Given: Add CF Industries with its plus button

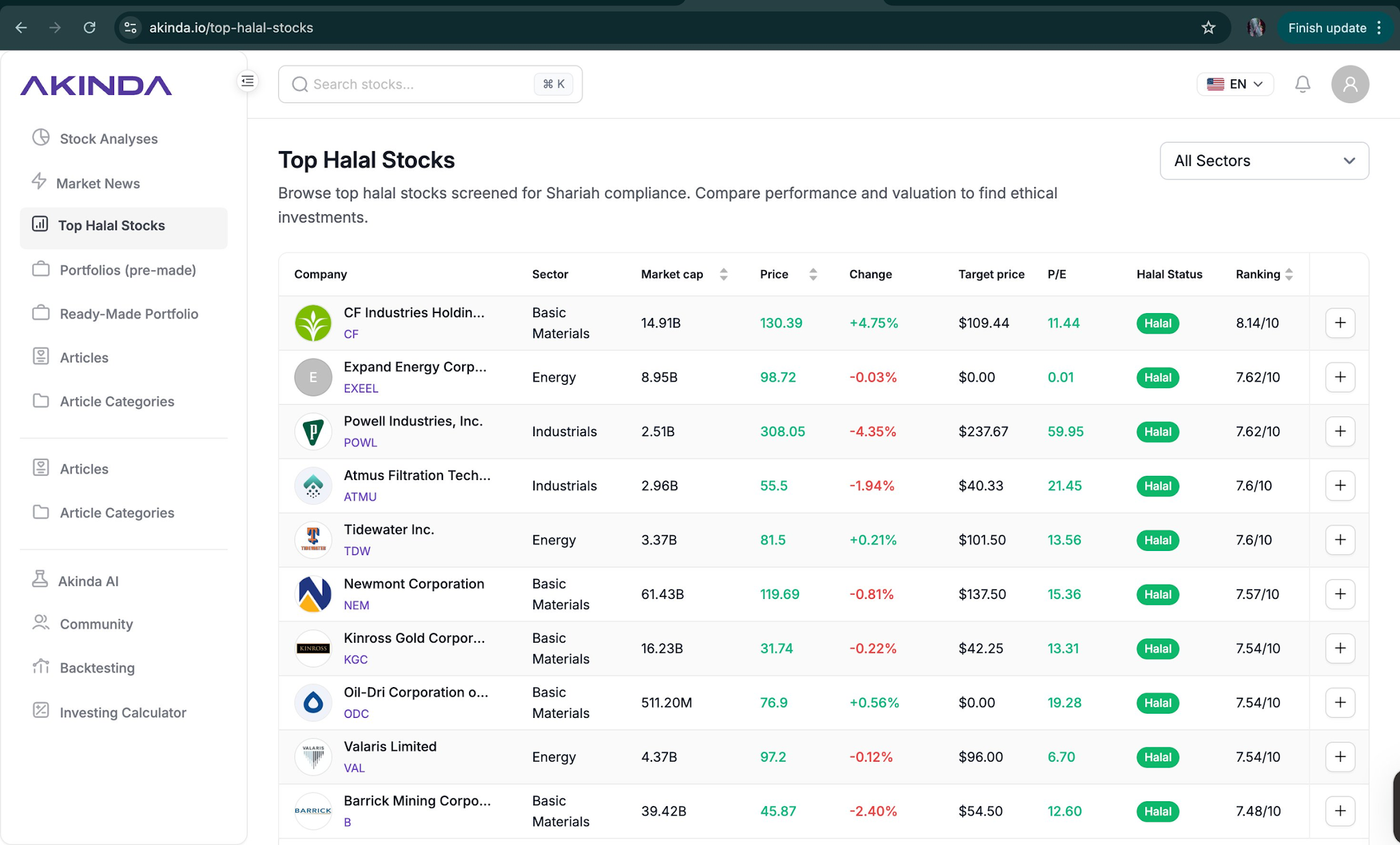Looking at the screenshot, I should click(1340, 323).
